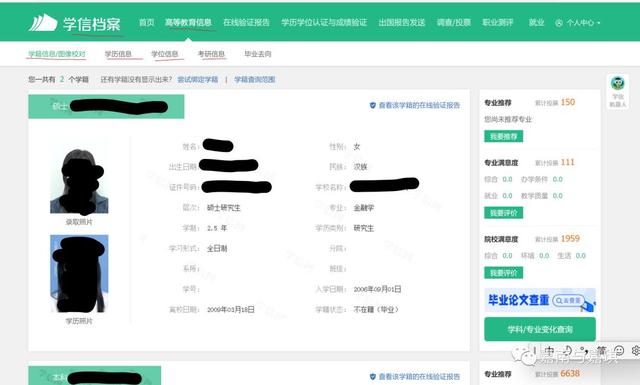Open 职业测评 menu item
This screenshot has height=385, width=640.
tap(498, 22)
